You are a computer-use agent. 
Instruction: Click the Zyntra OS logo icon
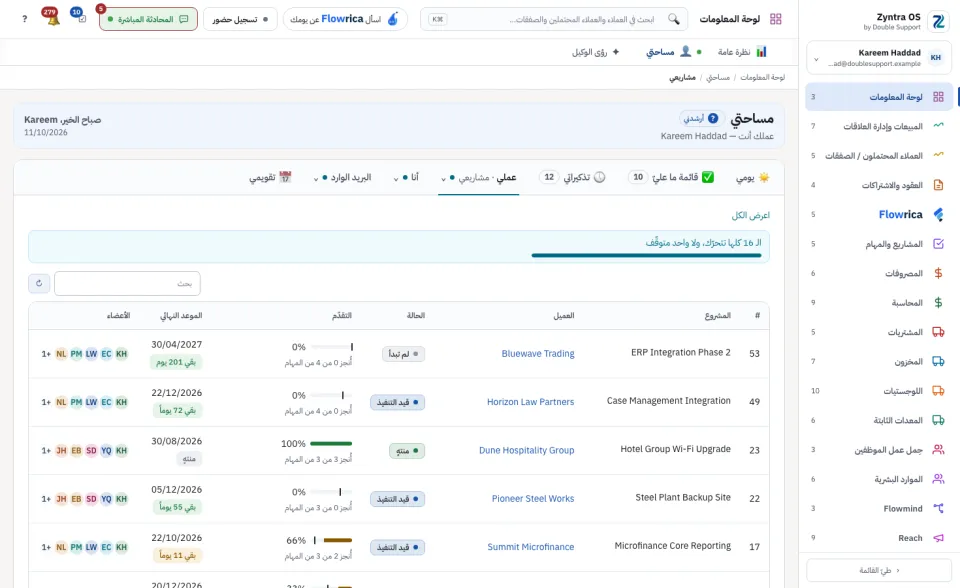[937, 21]
